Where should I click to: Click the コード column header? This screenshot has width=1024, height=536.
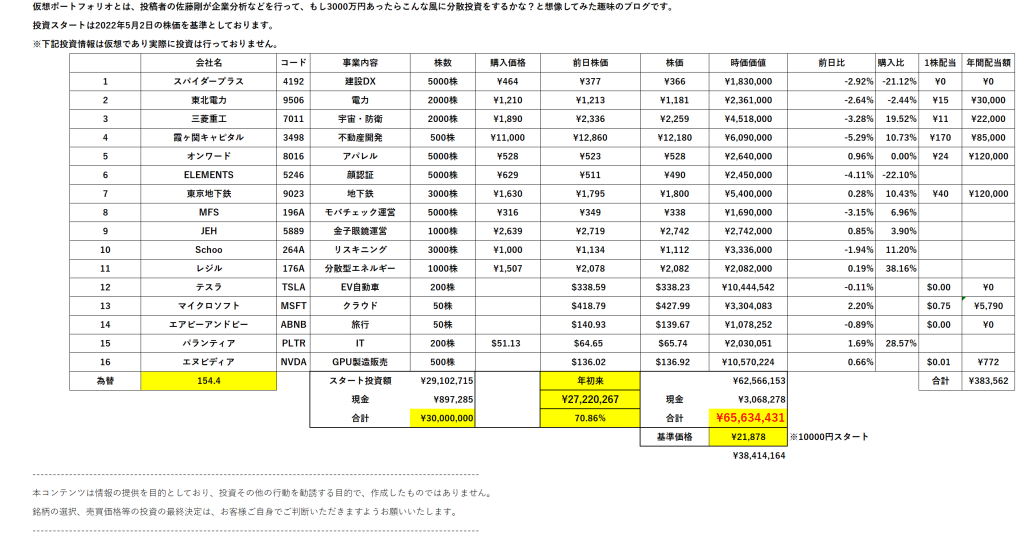tap(293, 63)
